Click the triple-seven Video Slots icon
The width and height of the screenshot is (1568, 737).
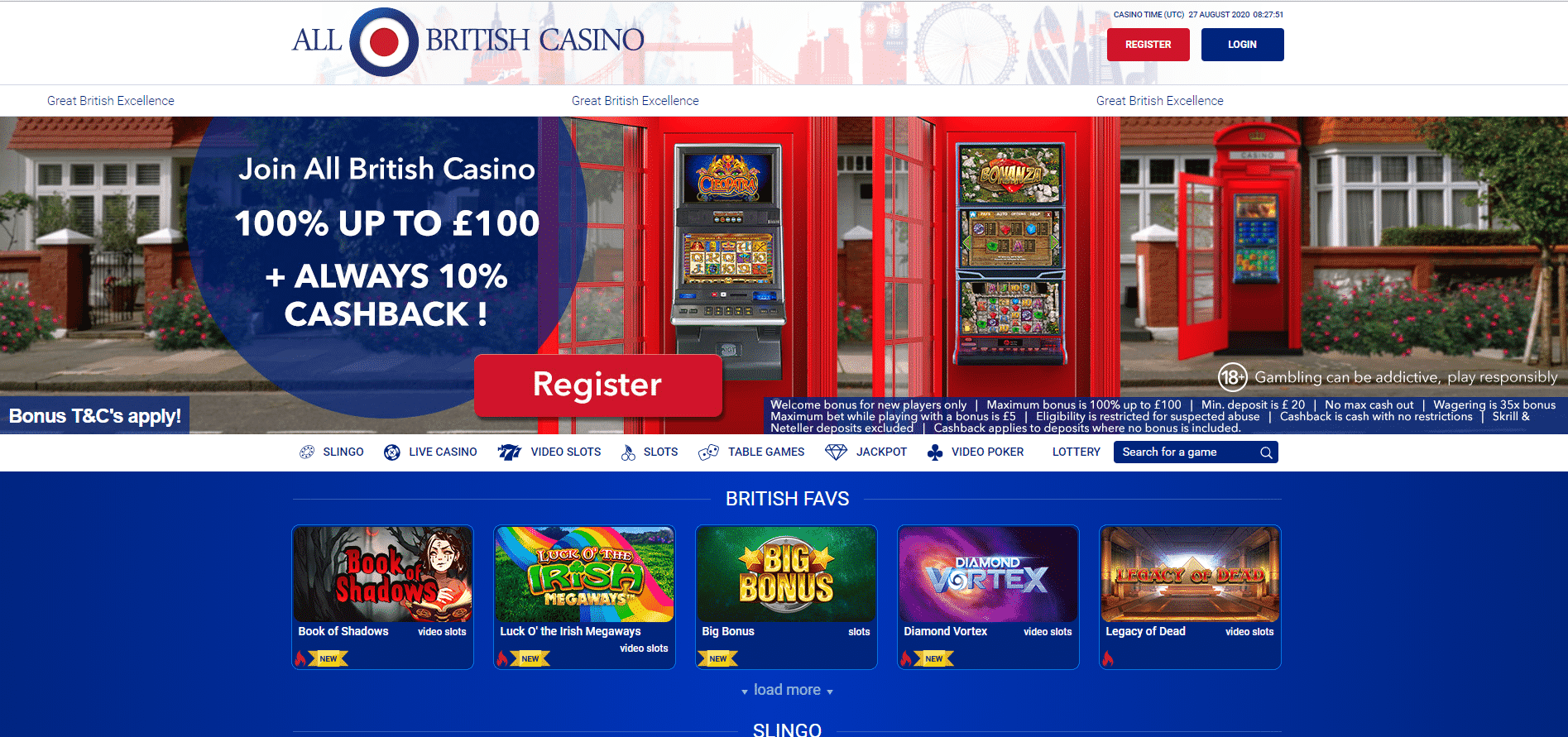click(509, 452)
